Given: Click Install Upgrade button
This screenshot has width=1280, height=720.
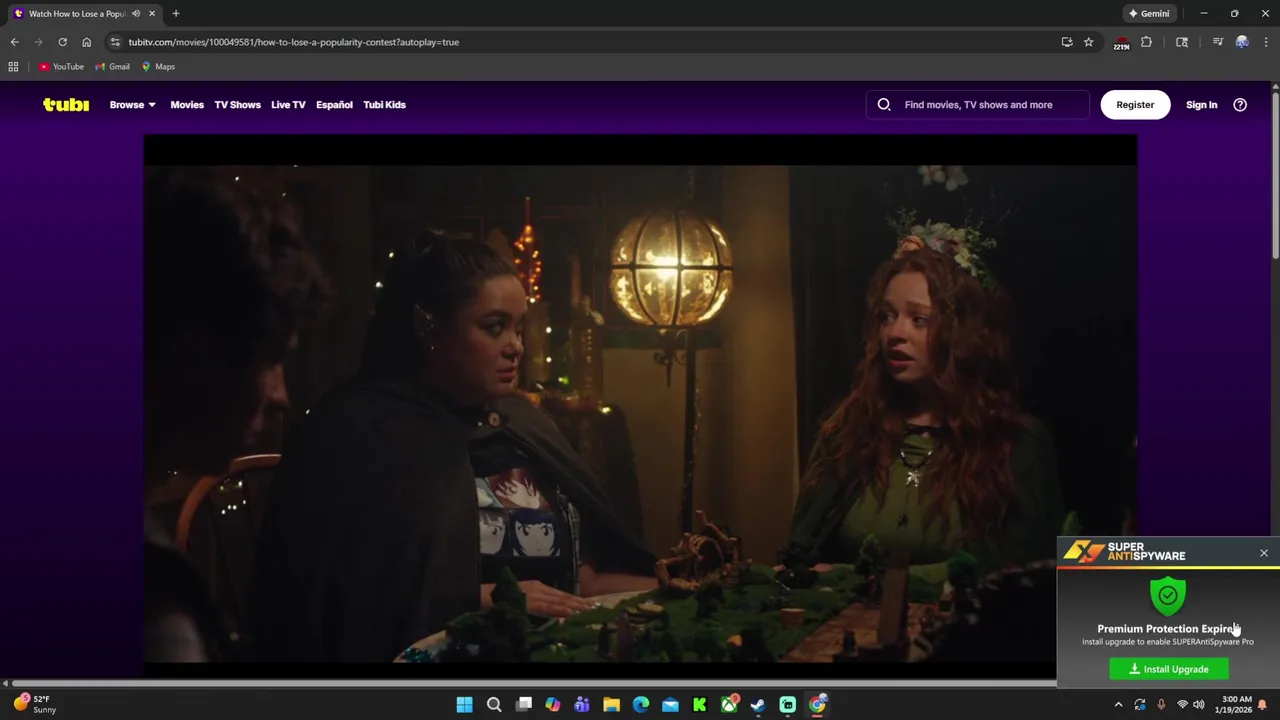Looking at the screenshot, I should tap(1169, 669).
